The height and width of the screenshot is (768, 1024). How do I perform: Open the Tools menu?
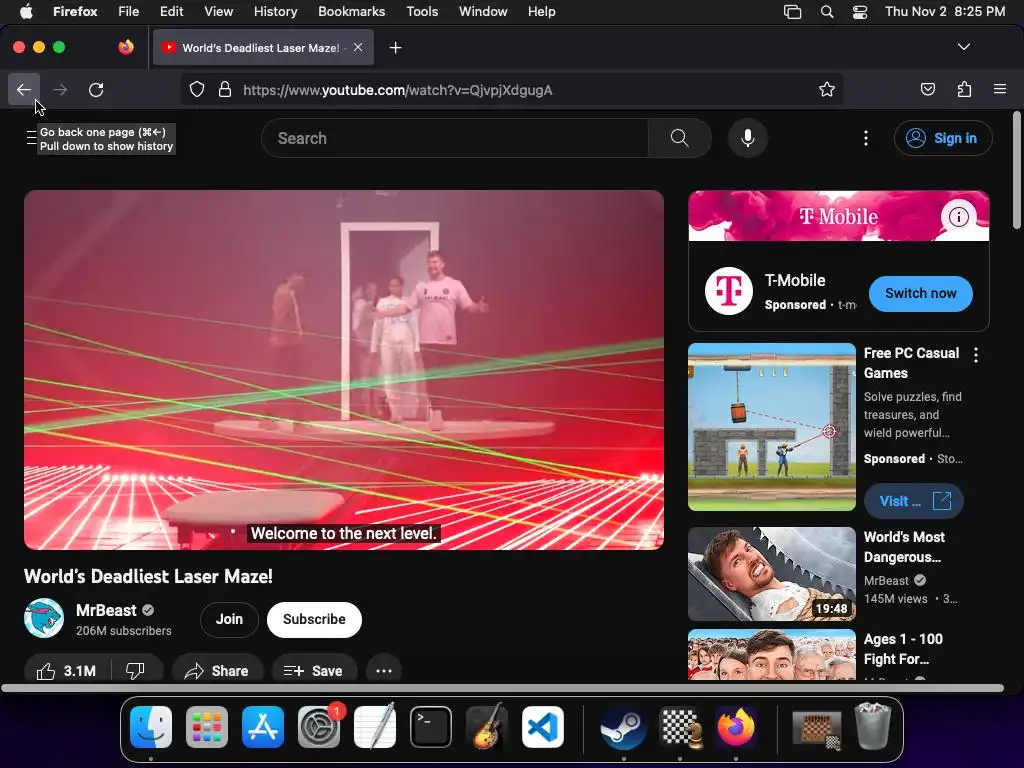(422, 11)
